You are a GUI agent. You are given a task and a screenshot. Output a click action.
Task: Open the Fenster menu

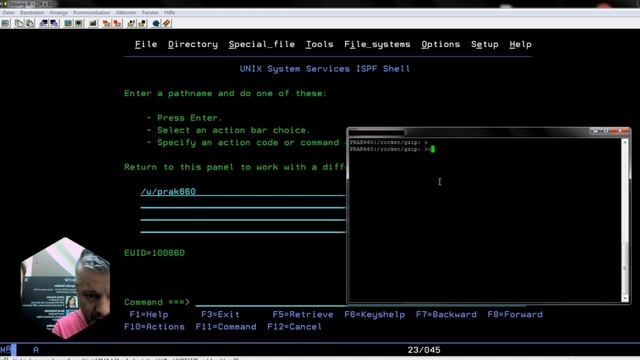tap(150, 13)
